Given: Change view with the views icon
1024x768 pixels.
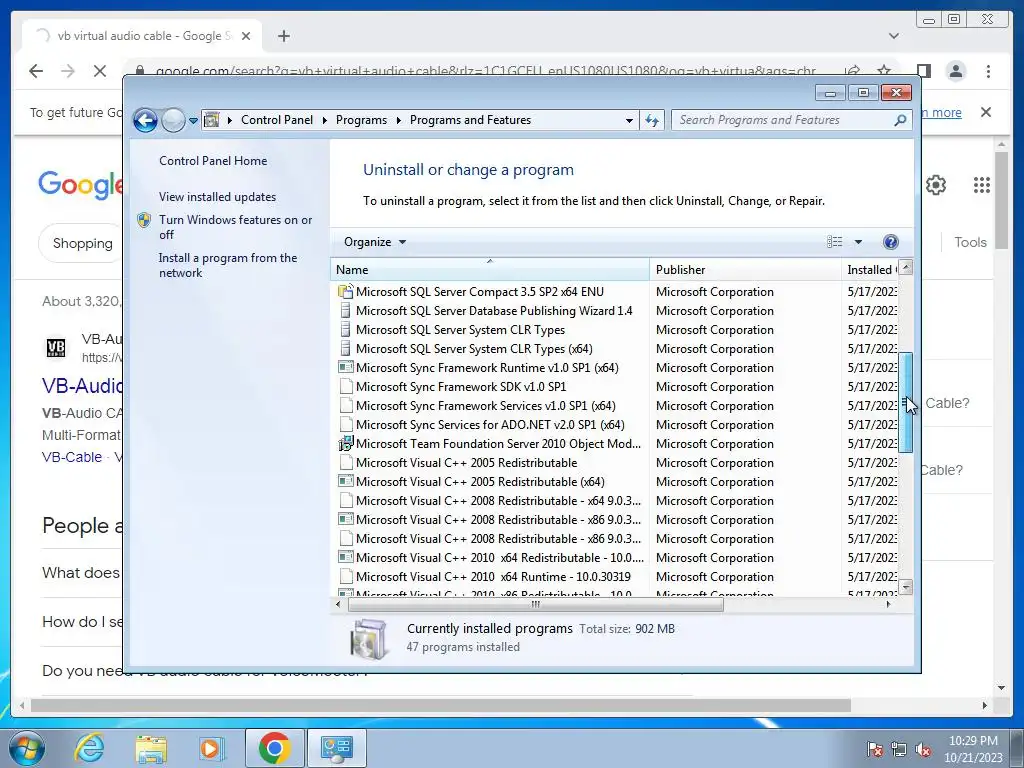Looking at the screenshot, I should pos(834,242).
